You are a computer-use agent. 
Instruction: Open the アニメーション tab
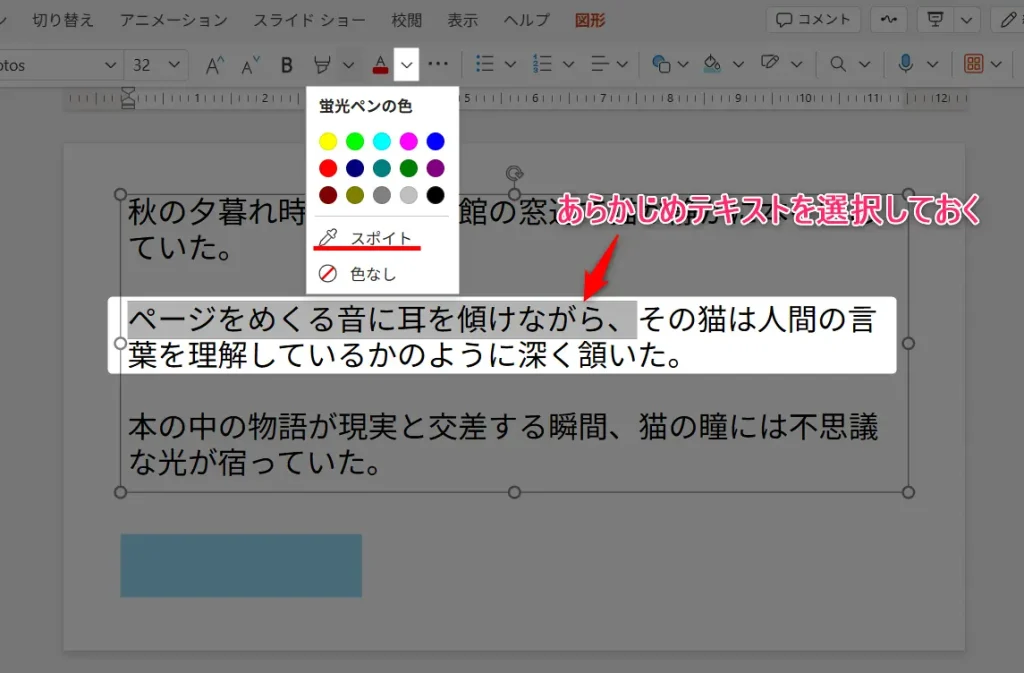tap(173, 20)
